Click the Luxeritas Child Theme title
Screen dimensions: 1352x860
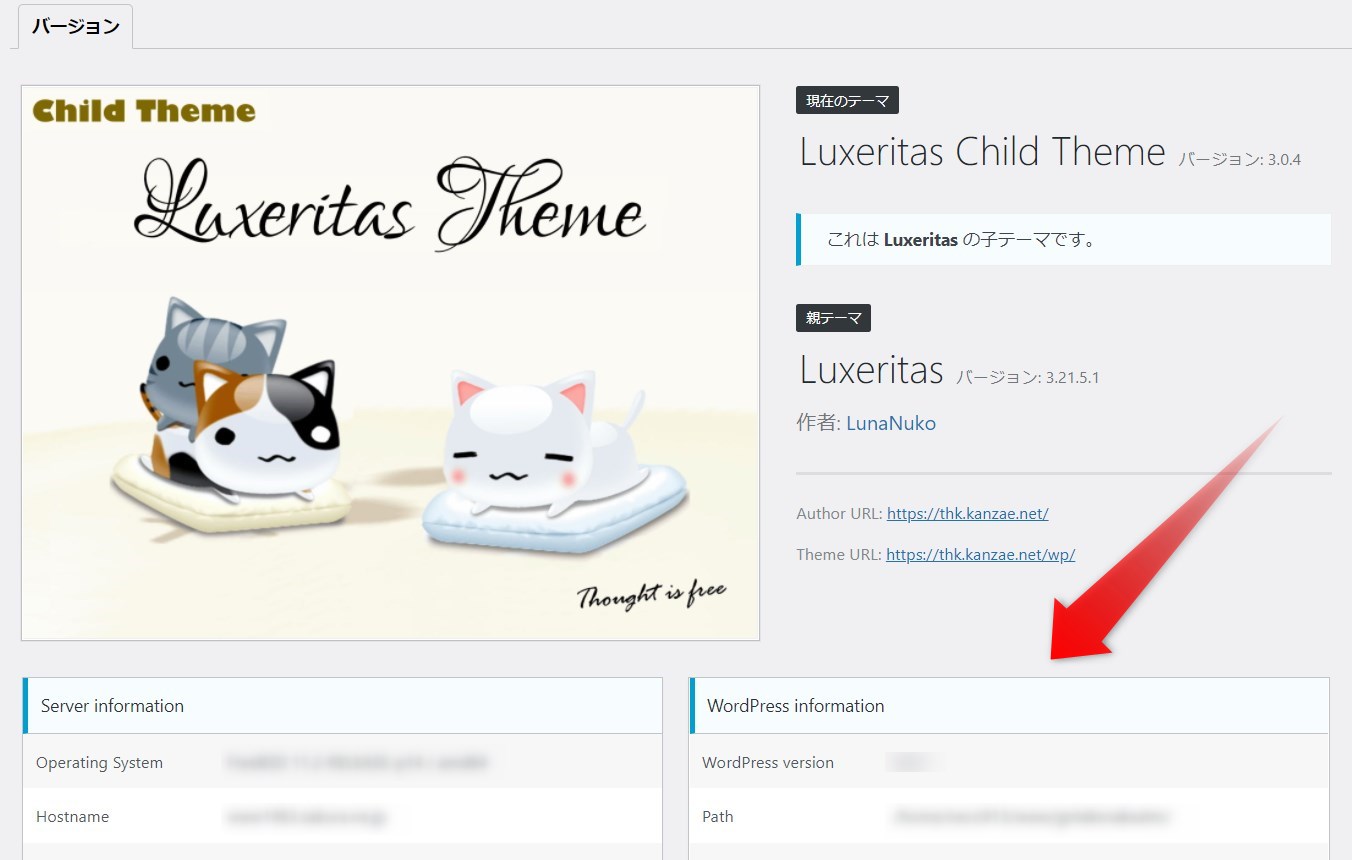pos(982,152)
